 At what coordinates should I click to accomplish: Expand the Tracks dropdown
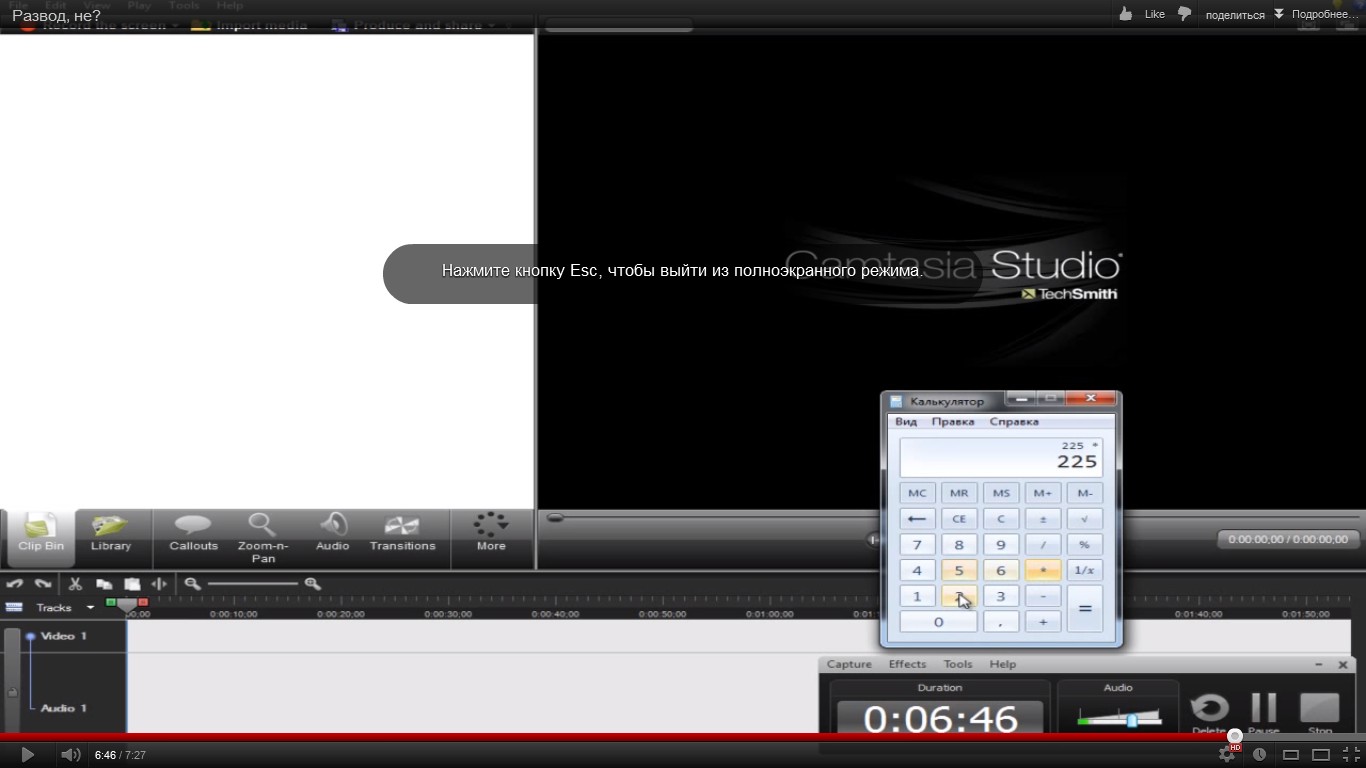(x=89, y=608)
